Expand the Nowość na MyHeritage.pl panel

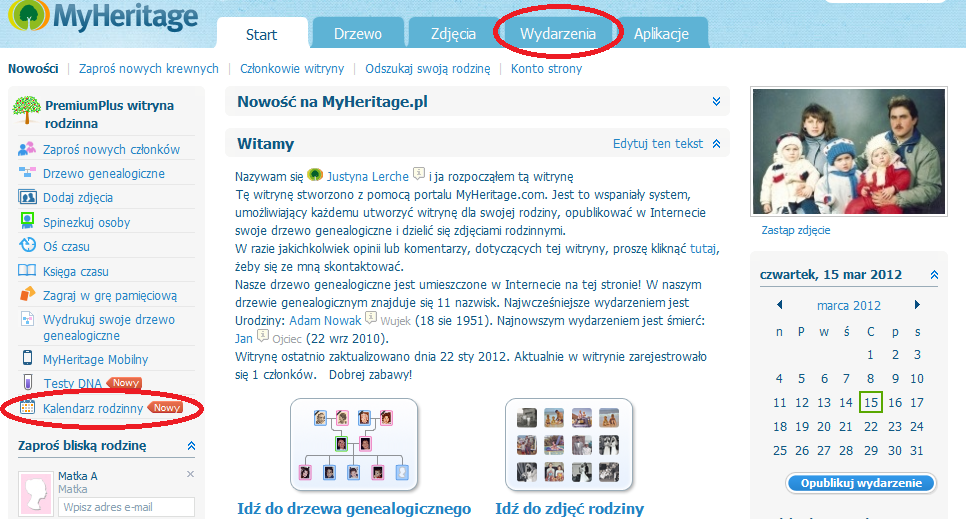[x=716, y=101]
